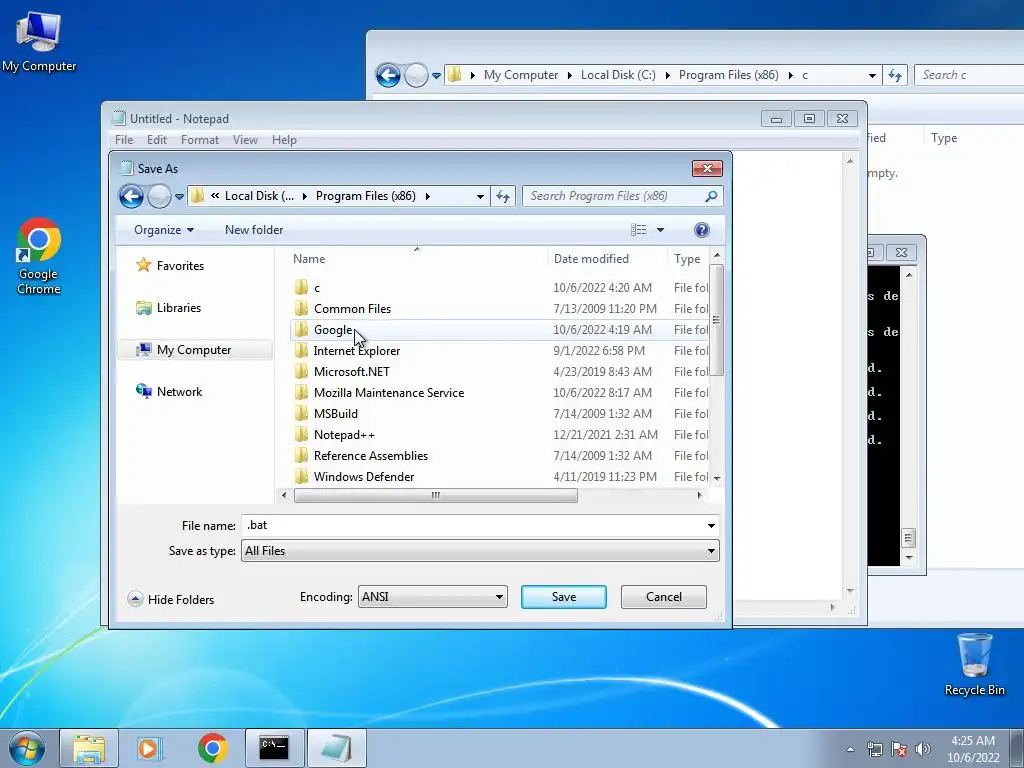1024x768 pixels.
Task: Click the Save button
Action: click(x=564, y=597)
